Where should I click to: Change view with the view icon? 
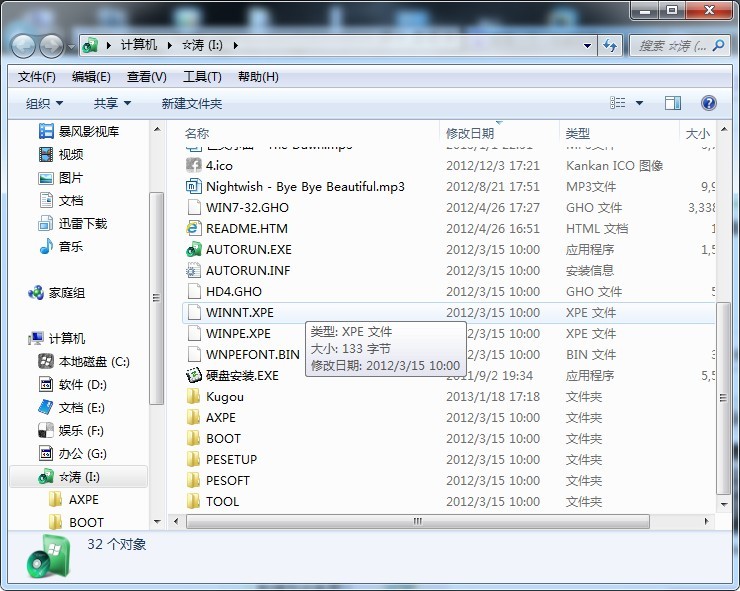[x=617, y=102]
